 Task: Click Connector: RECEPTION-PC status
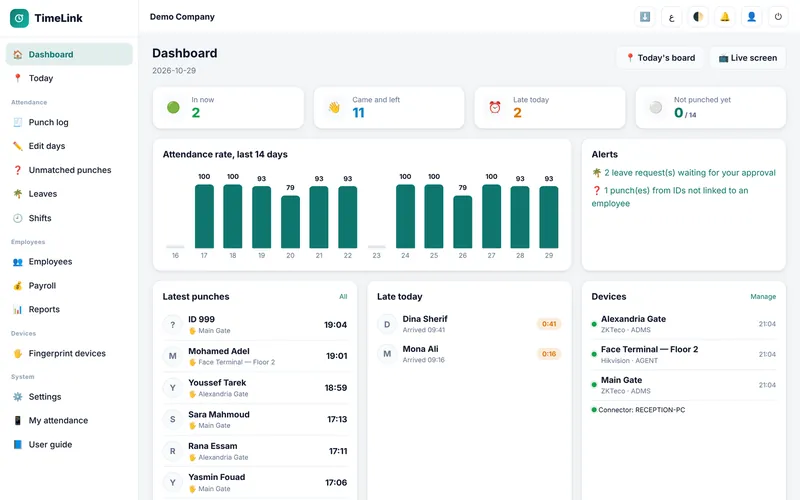point(638,410)
